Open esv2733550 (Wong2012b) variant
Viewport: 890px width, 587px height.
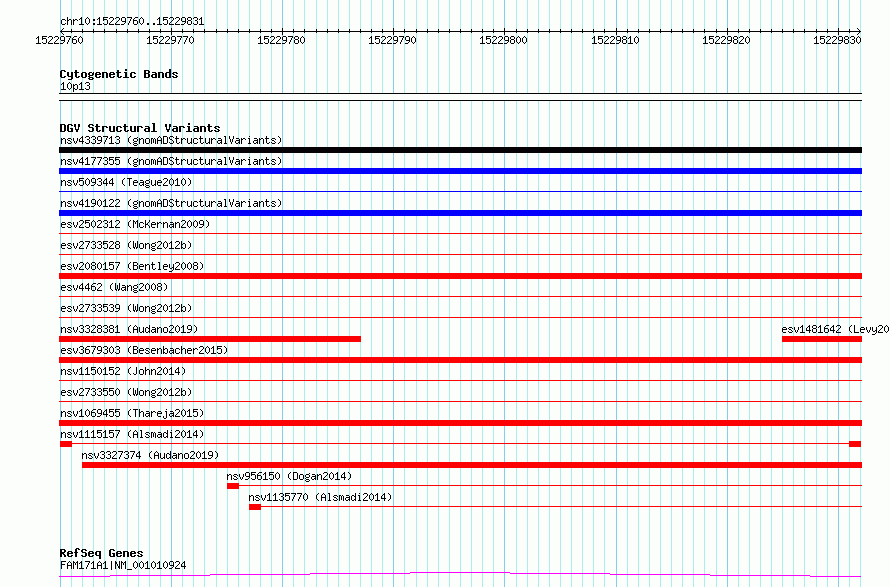[126, 392]
